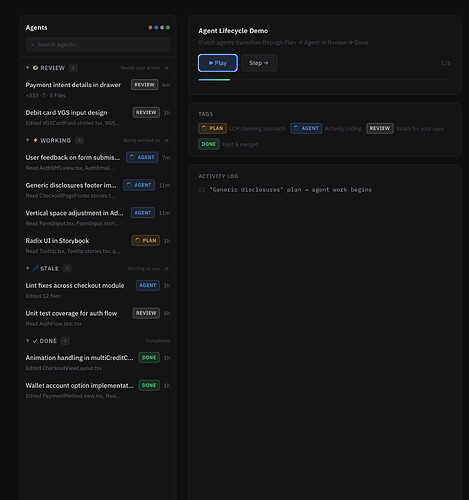Collapse the WORKING section triangle

coord(28,140)
